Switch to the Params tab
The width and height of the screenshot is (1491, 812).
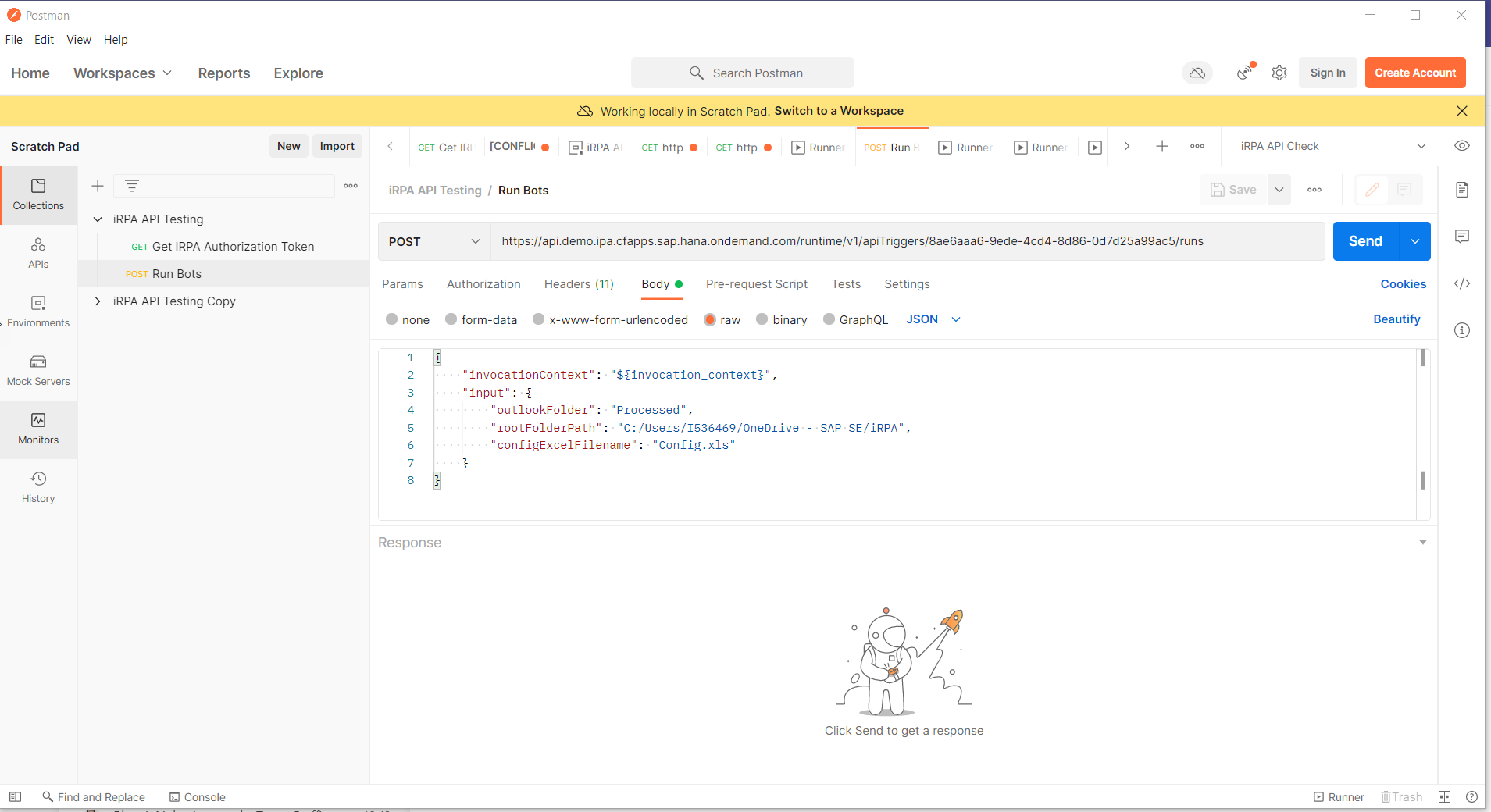(x=402, y=284)
